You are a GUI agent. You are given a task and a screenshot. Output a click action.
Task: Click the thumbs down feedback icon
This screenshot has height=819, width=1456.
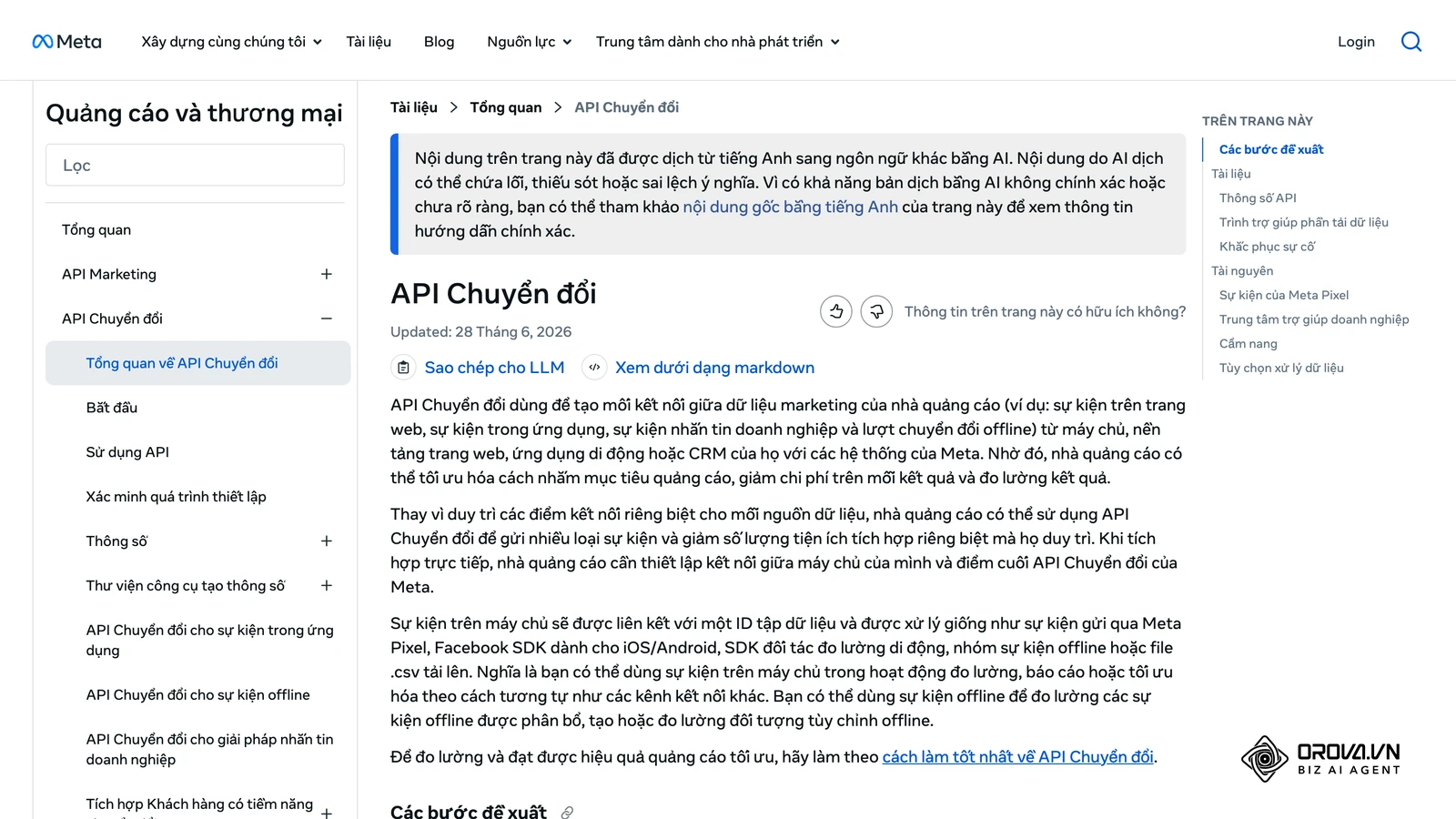[x=876, y=311]
